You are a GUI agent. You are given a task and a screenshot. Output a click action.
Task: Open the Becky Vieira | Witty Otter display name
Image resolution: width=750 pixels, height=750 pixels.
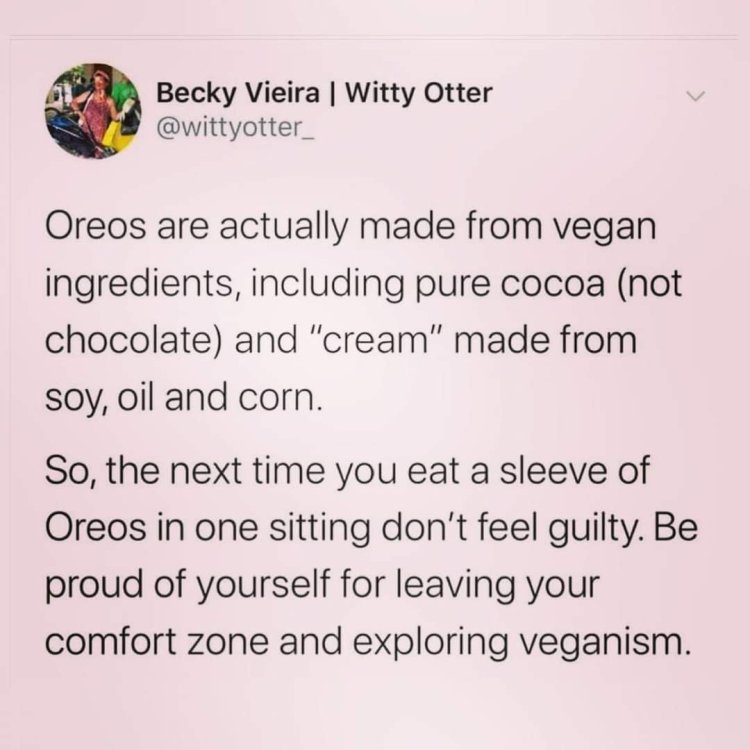[324, 92]
